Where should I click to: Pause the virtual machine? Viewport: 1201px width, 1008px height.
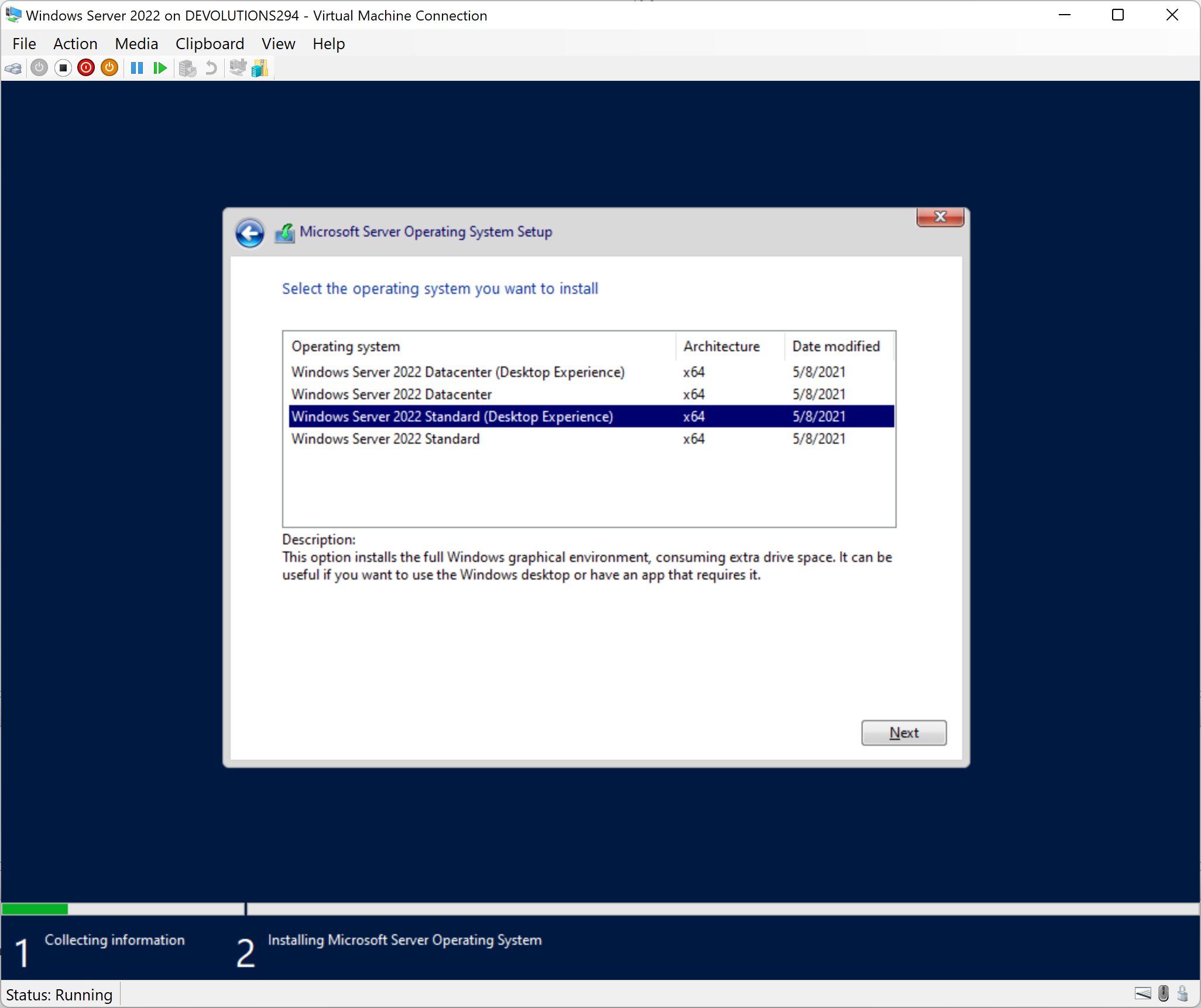pyautogui.click(x=137, y=68)
